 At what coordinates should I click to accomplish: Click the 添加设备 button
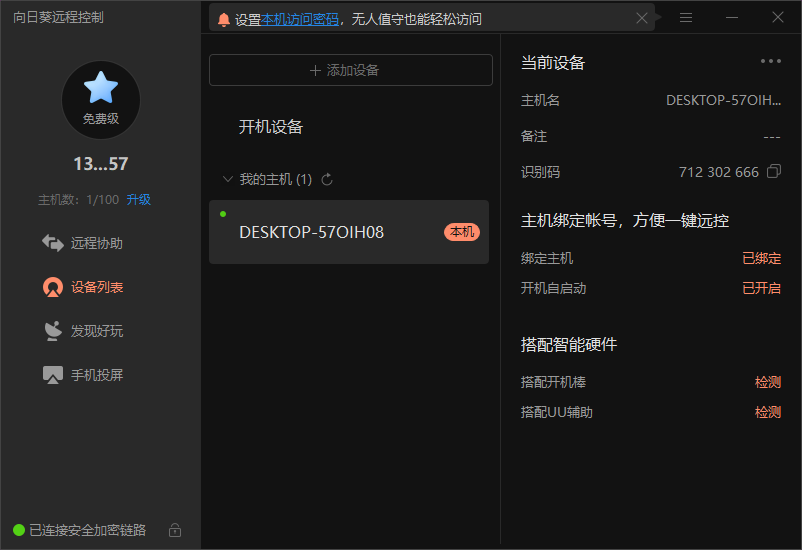(x=351, y=70)
